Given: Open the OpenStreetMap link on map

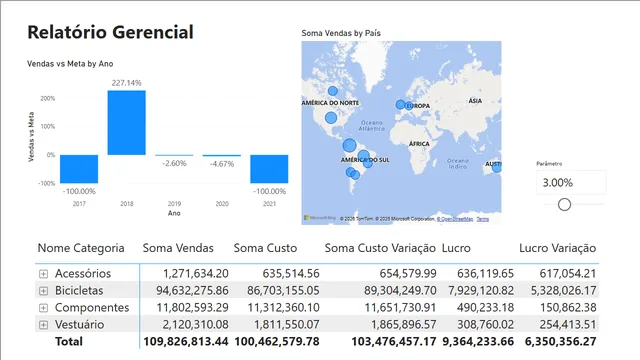Looking at the screenshot, I should pos(455,219).
